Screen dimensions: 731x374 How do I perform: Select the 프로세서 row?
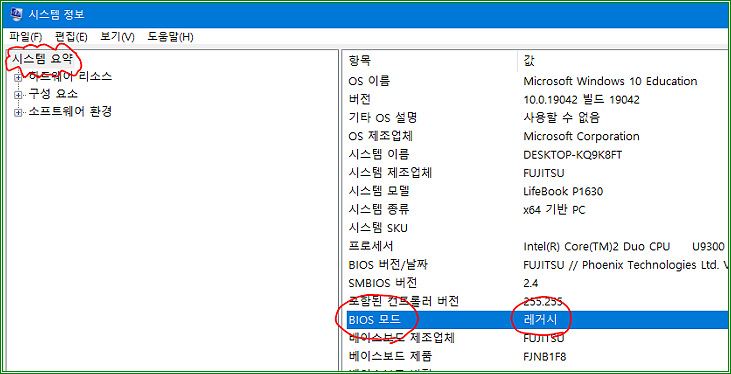tap(538, 246)
